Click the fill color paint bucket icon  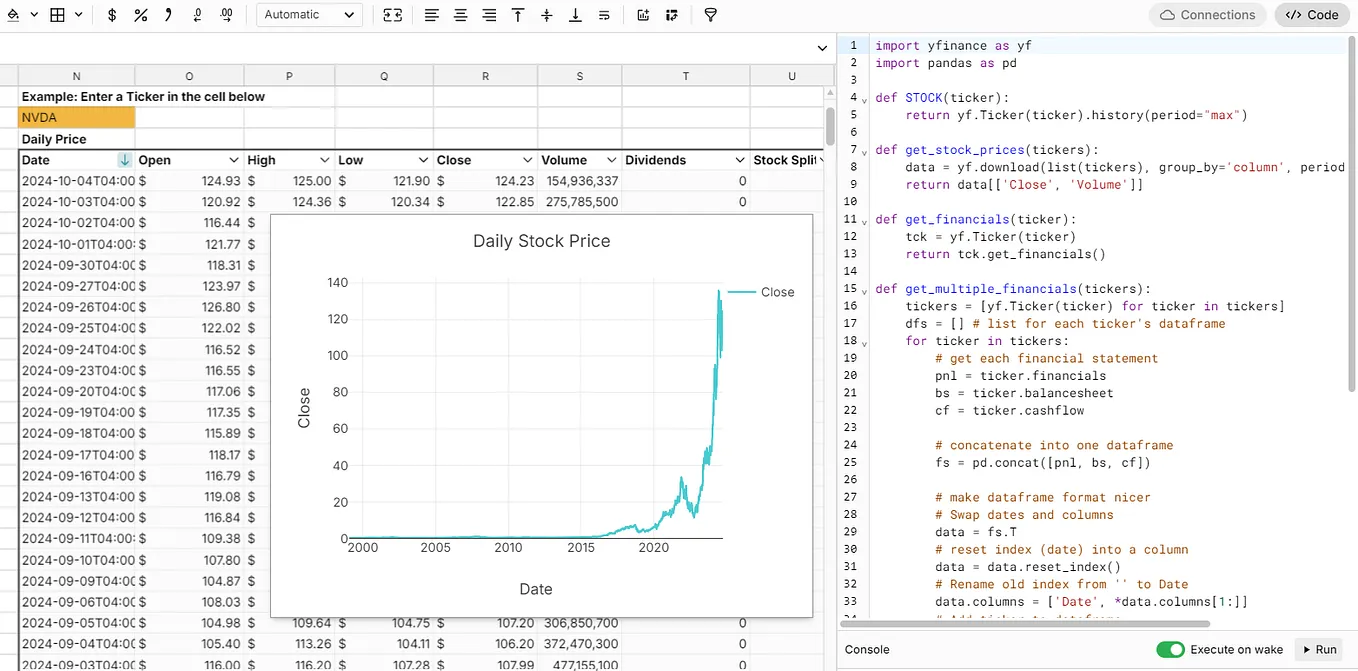click(14, 15)
